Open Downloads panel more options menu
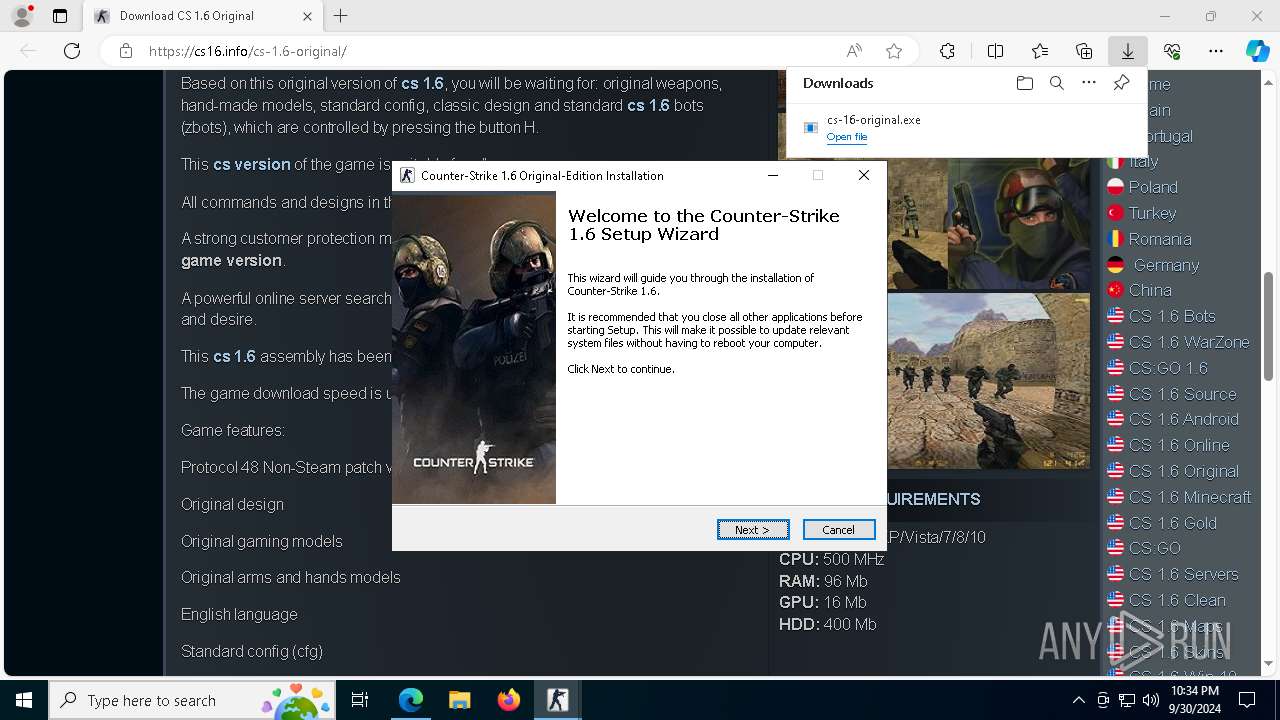This screenshot has width=1280, height=720. tap(1089, 83)
